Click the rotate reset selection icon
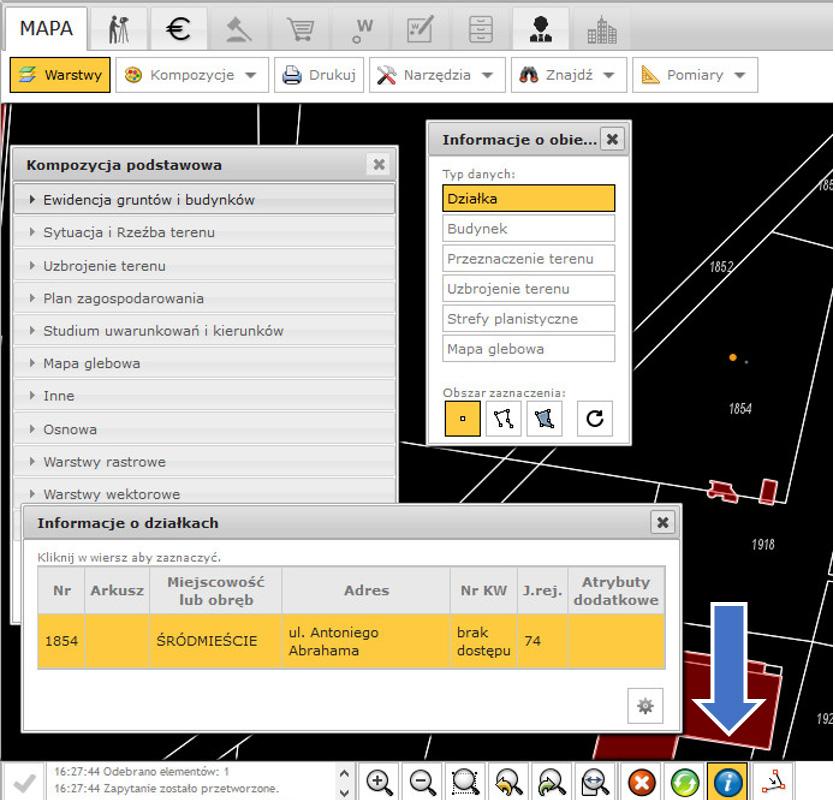This screenshot has height=800, width=835. (x=595, y=419)
